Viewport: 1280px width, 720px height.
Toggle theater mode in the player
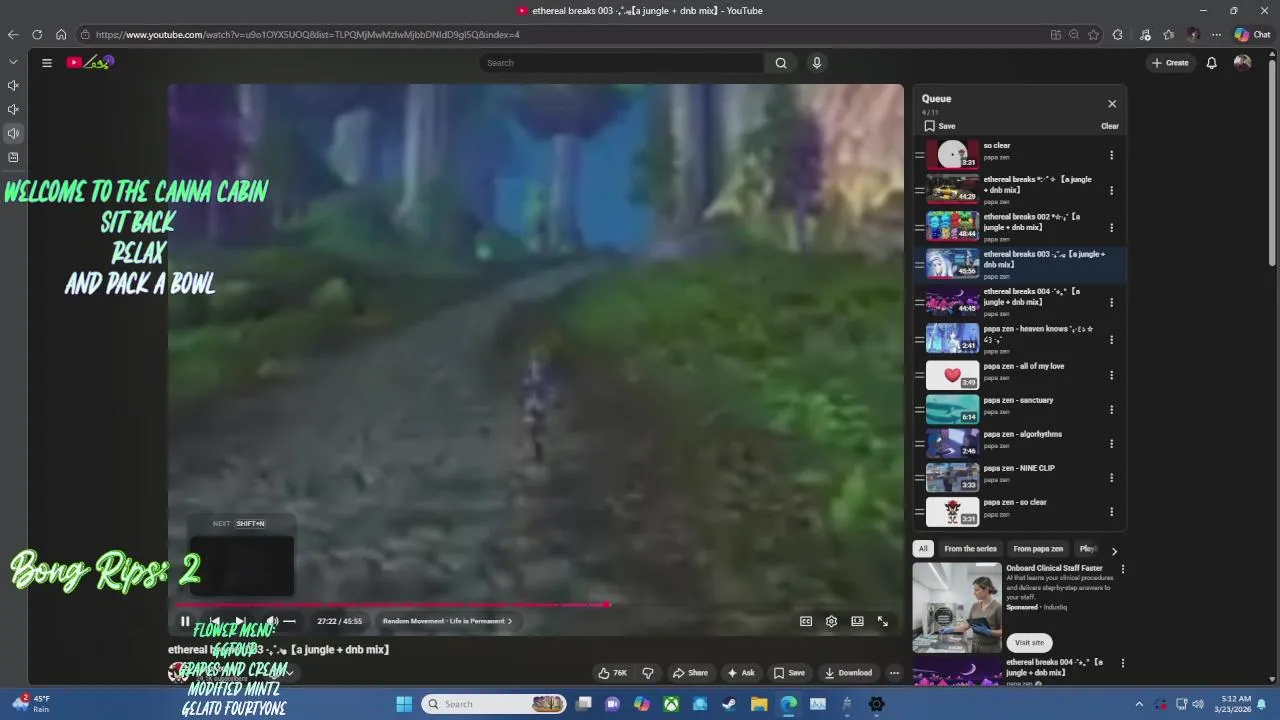point(857,621)
